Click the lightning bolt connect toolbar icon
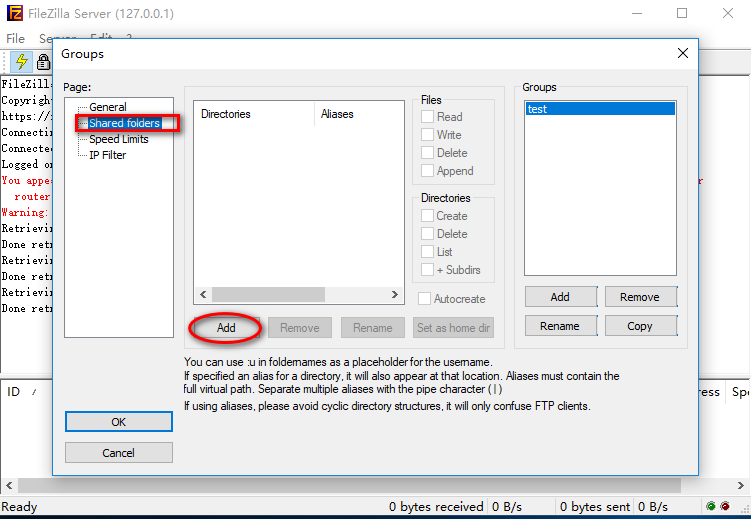The height and width of the screenshot is (519, 751). coord(21,61)
